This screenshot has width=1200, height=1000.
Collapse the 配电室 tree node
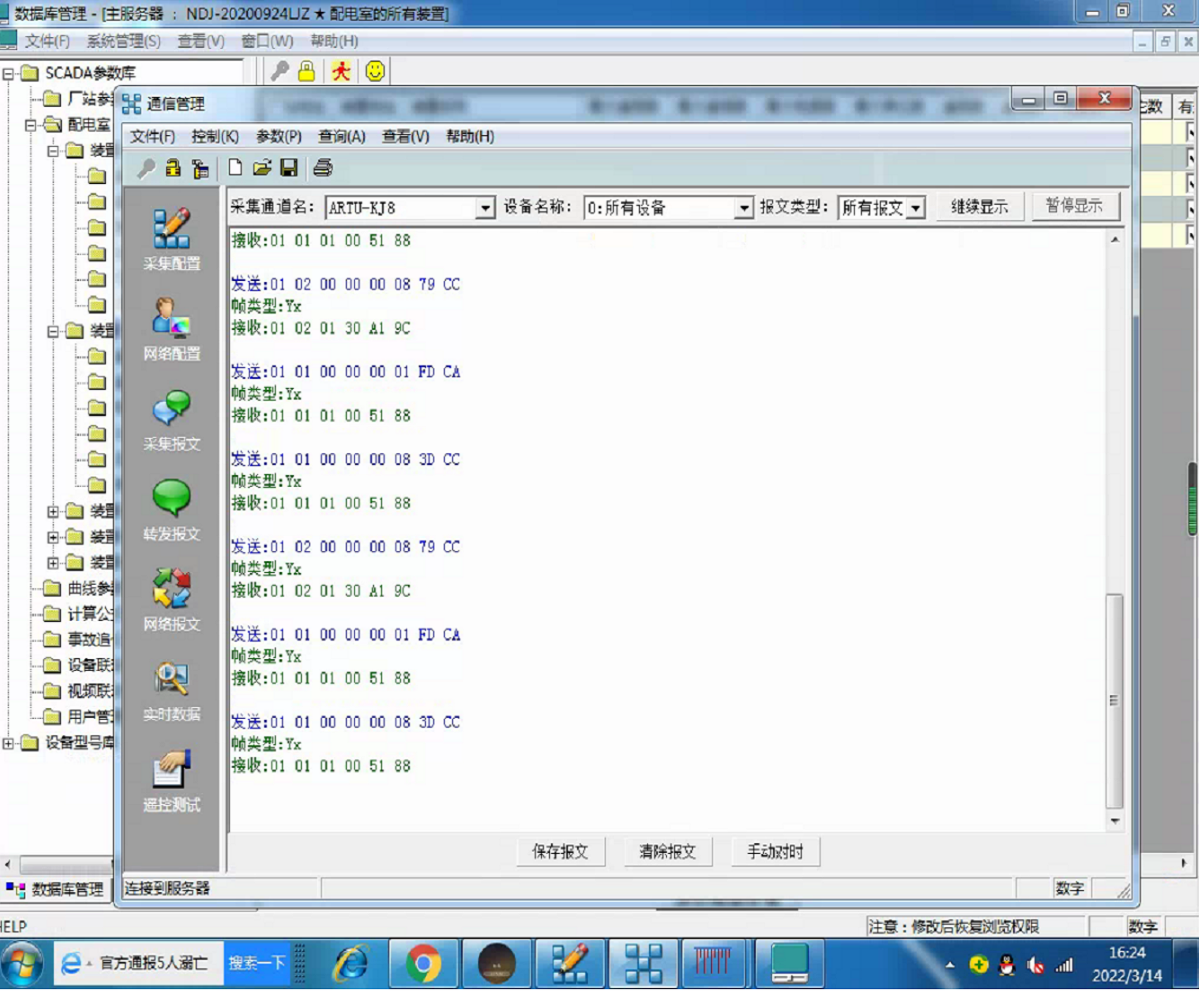(30, 125)
